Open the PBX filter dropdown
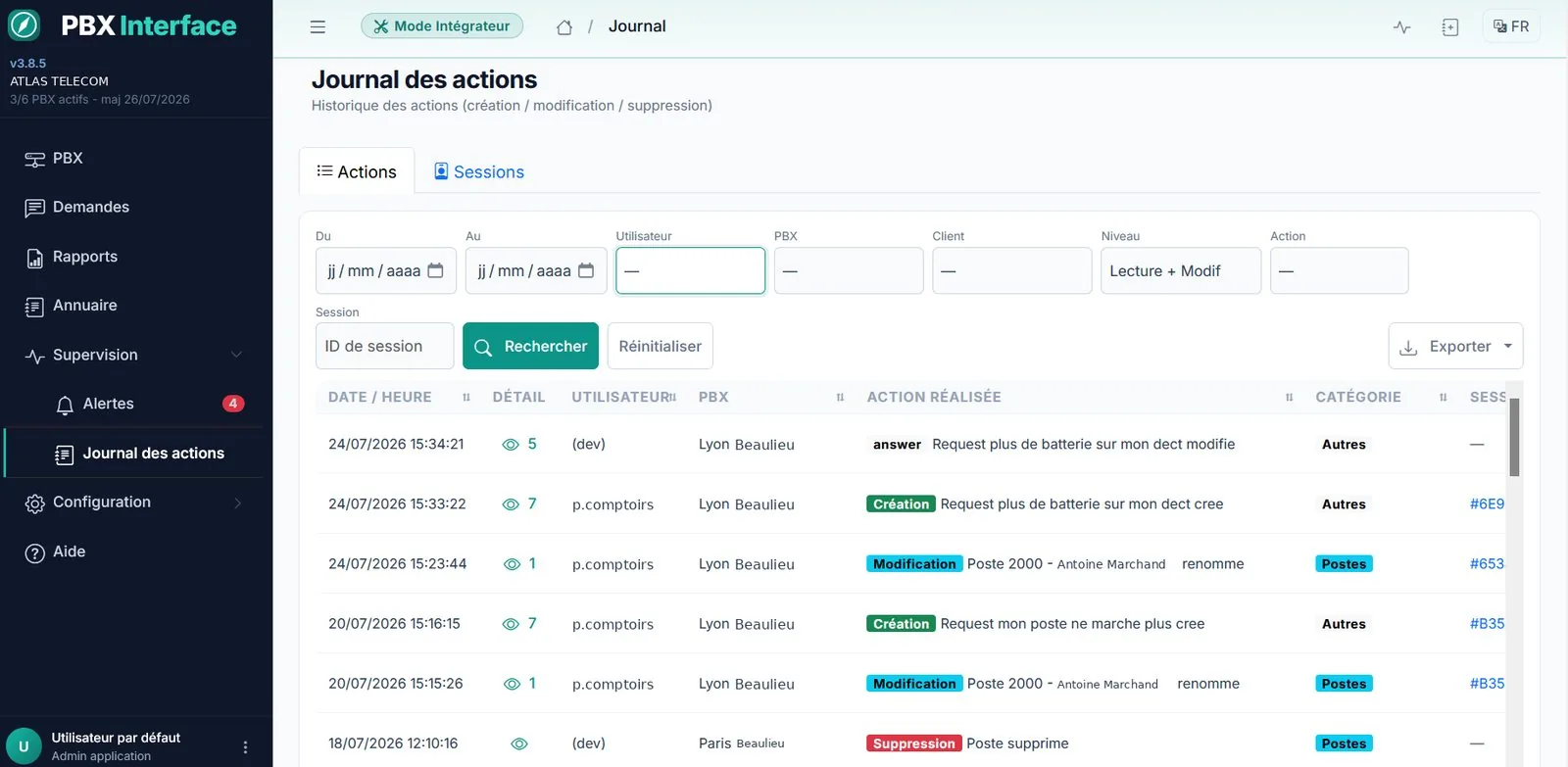Image resolution: width=1568 pixels, height=767 pixels. coord(849,270)
